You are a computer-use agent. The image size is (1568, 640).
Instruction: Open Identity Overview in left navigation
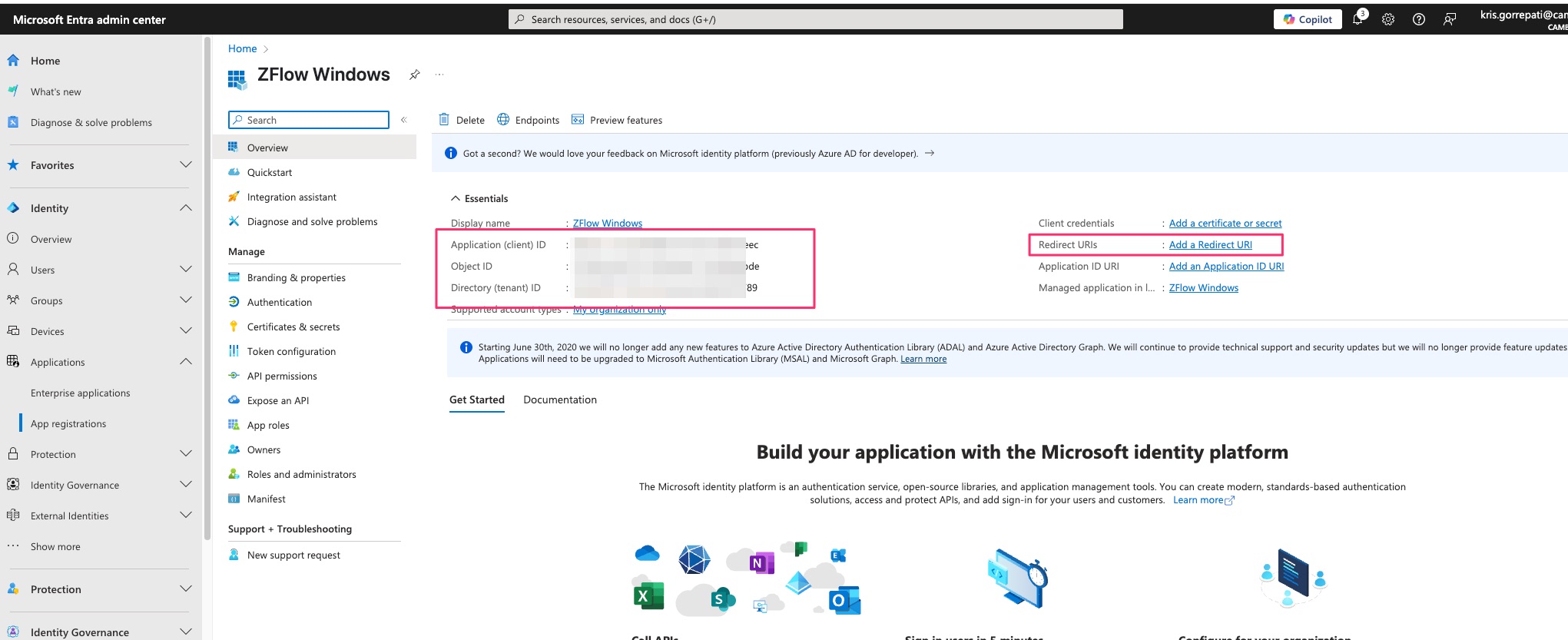51,239
